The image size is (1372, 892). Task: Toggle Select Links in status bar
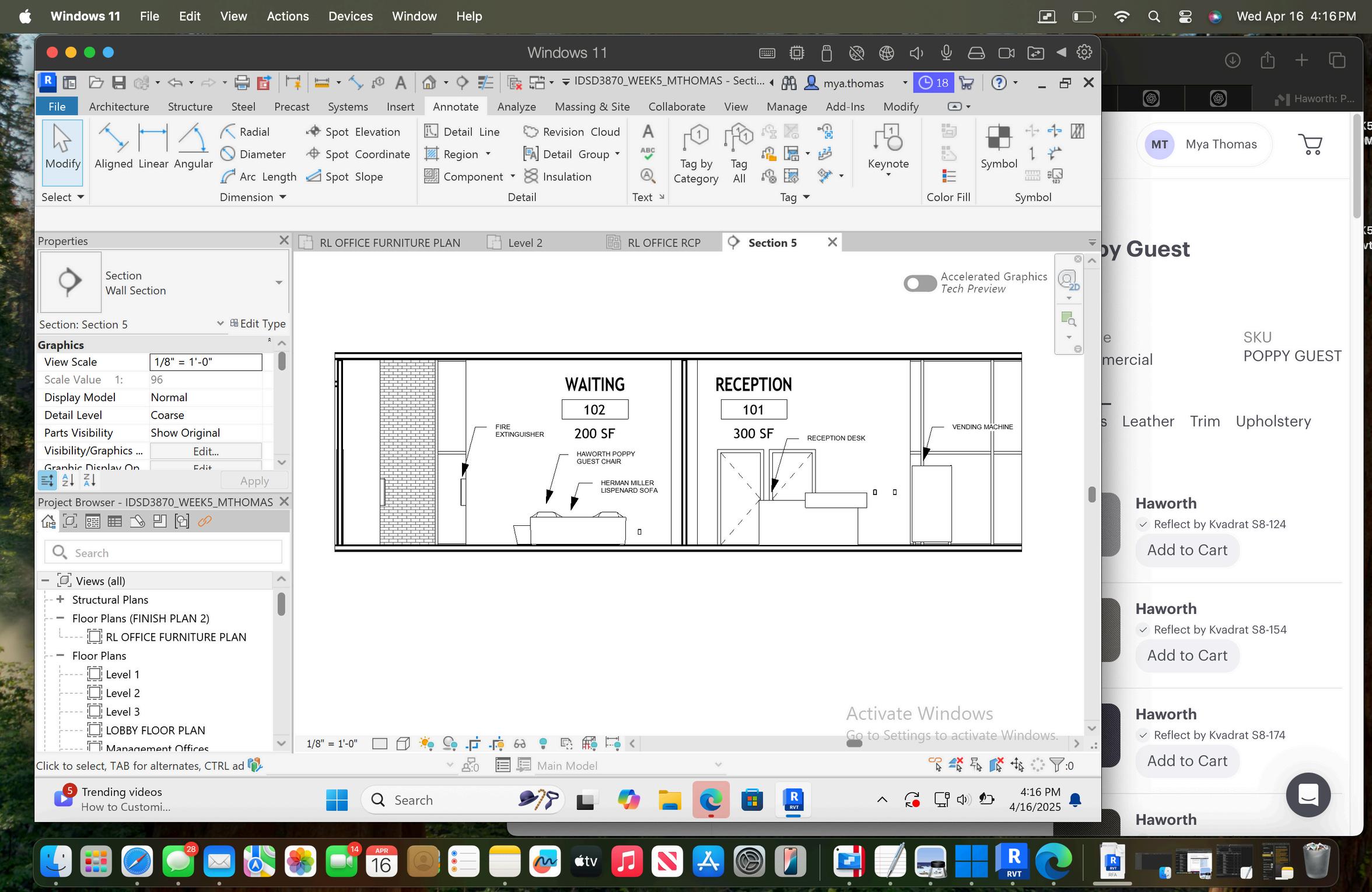(x=935, y=765)
